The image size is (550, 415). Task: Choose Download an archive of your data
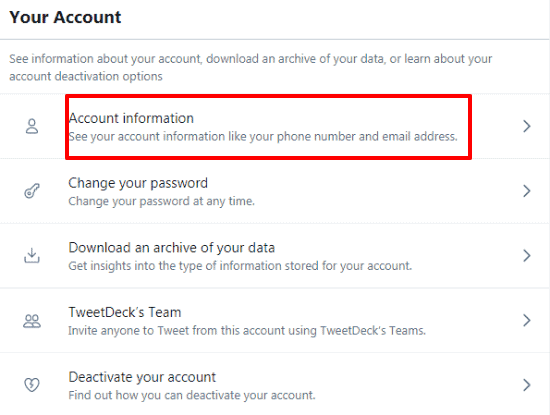click(172, 248)
